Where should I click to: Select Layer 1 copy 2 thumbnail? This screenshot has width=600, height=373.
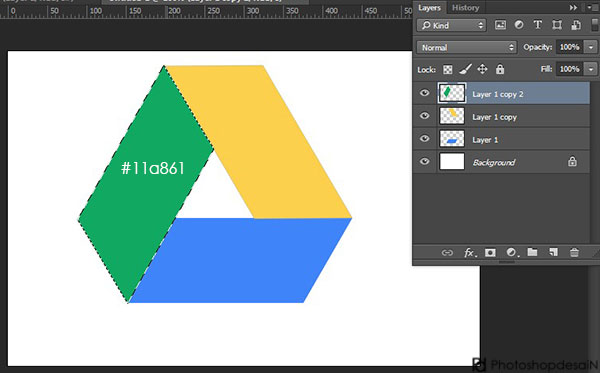coord(452,93)
